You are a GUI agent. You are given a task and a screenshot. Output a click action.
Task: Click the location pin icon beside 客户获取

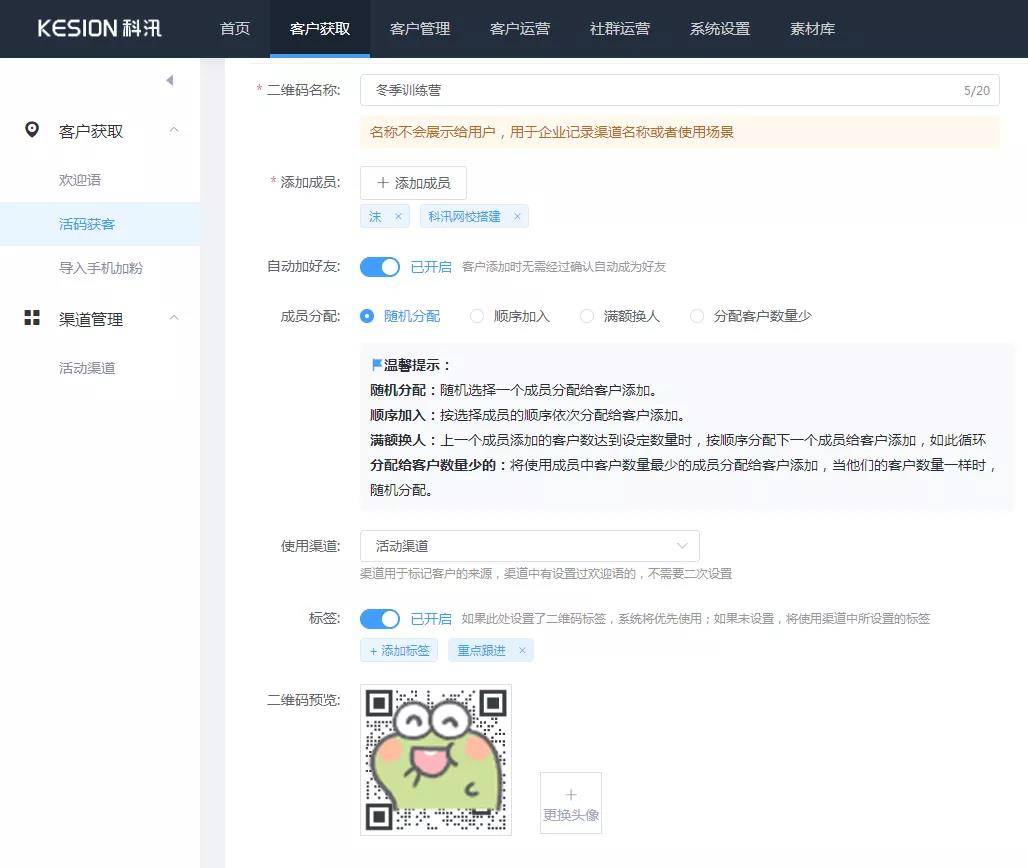31,130
